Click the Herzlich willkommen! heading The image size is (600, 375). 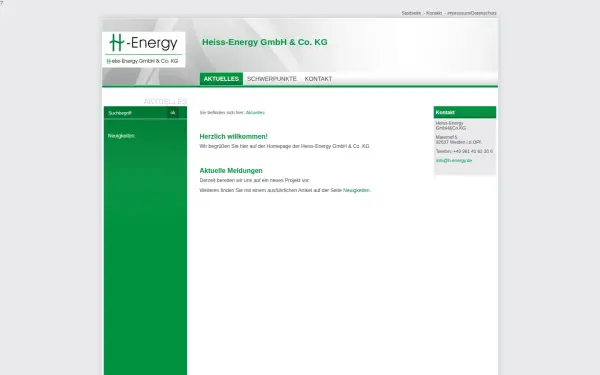click(233, 136)
